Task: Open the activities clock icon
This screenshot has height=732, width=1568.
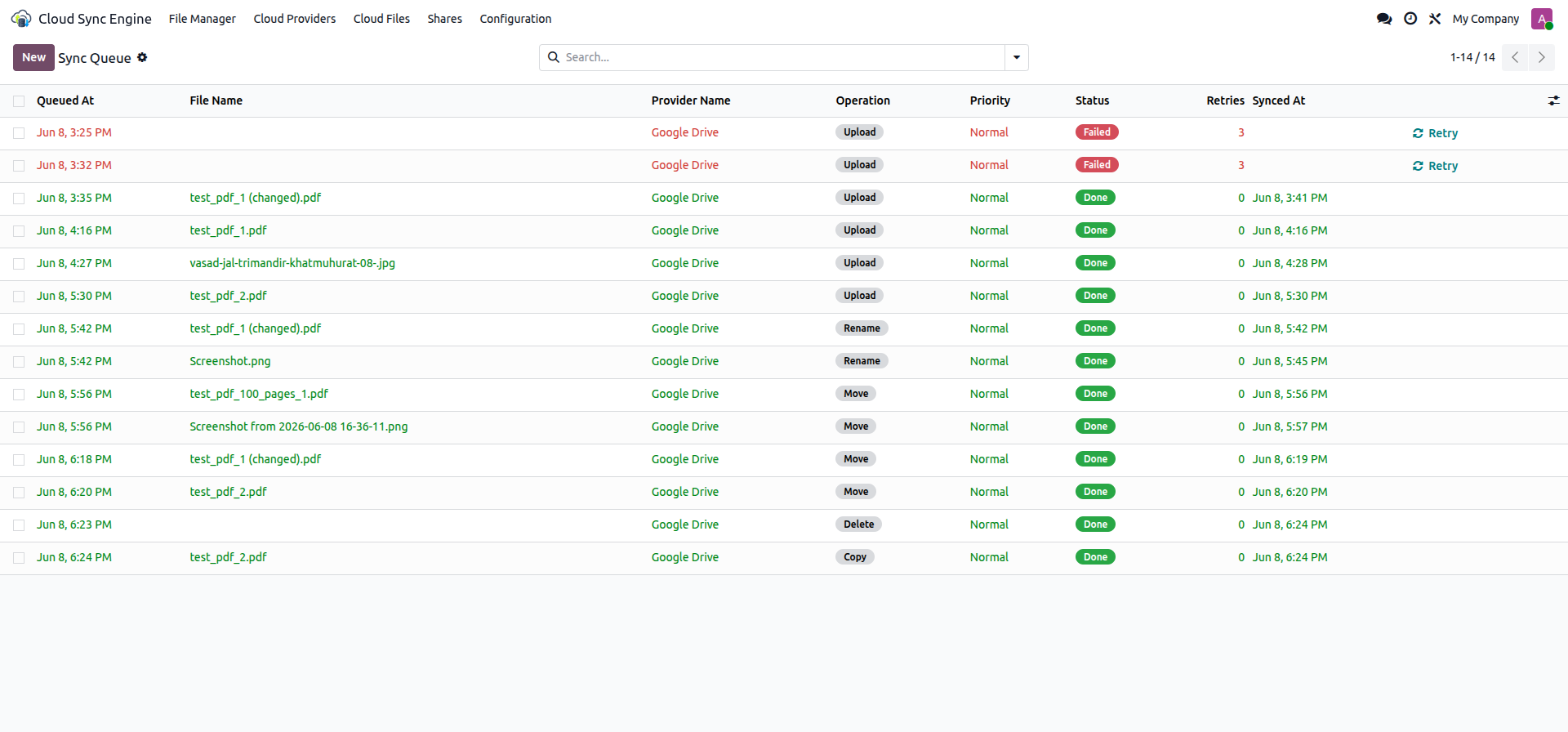Action: (x=1410, y=19)
